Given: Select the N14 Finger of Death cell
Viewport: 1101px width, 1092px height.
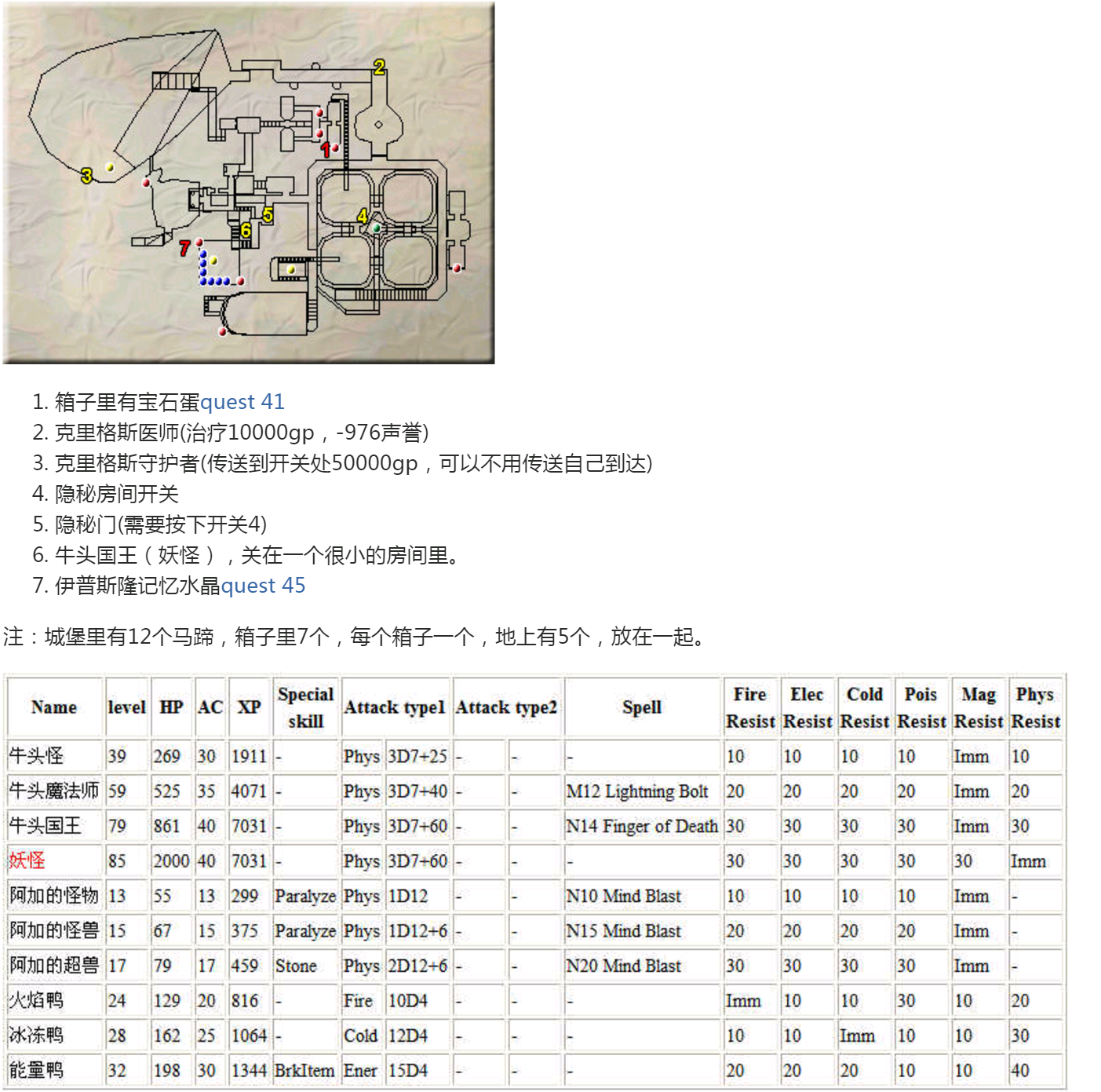Looking at the screenshot, I should (642, 826).
